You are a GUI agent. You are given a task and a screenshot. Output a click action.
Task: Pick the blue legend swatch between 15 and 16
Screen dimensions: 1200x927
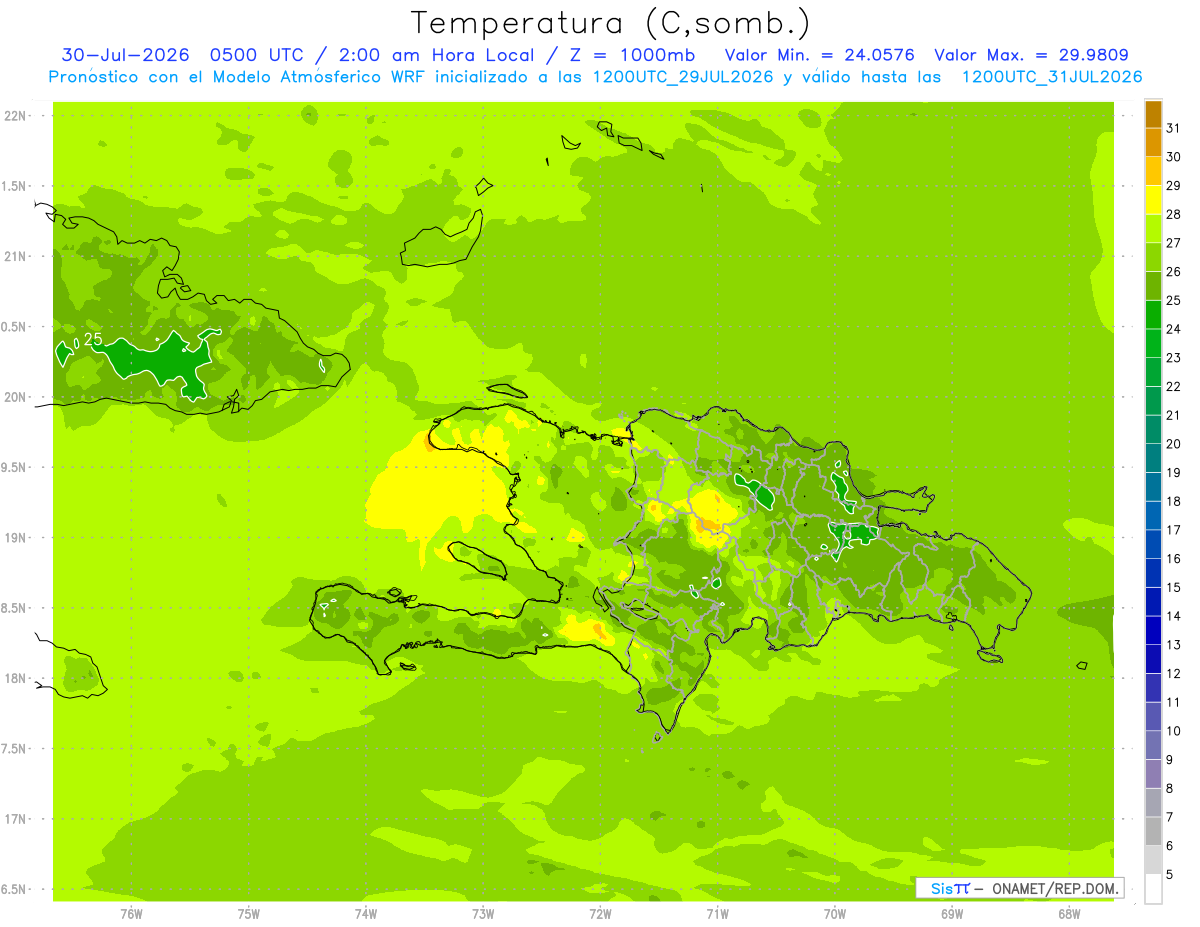point(1153,573)
